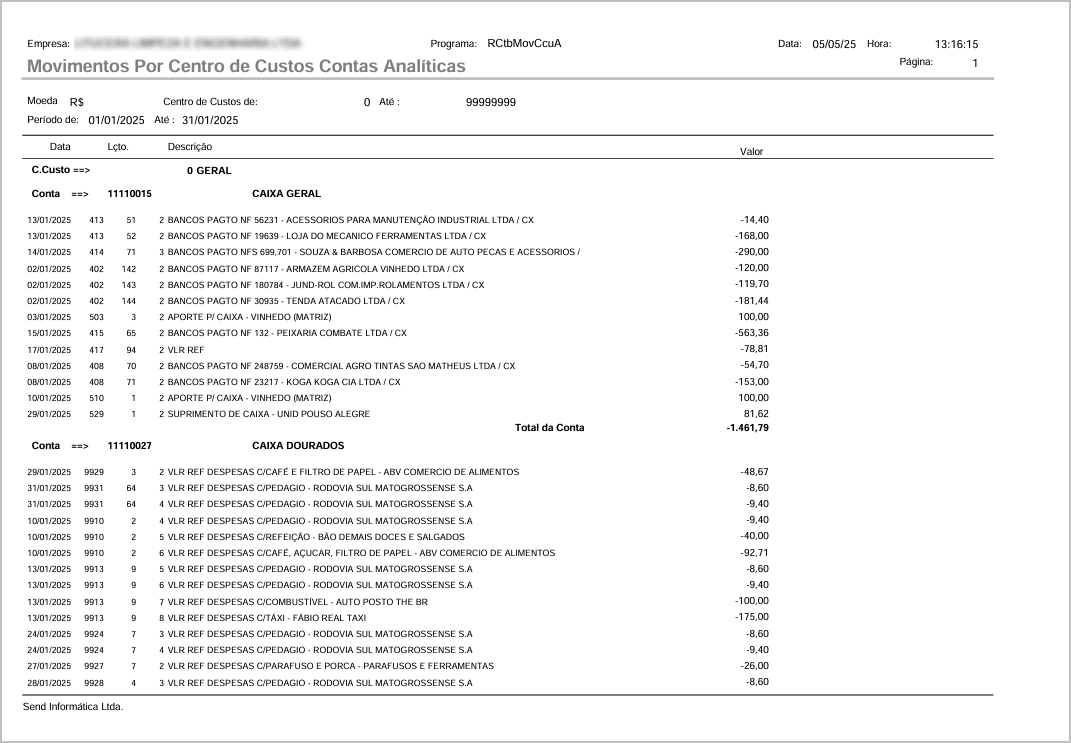Click the account name CAIXA GERAL
This screenshot has height=743, width=1071.
pos(286,194)
